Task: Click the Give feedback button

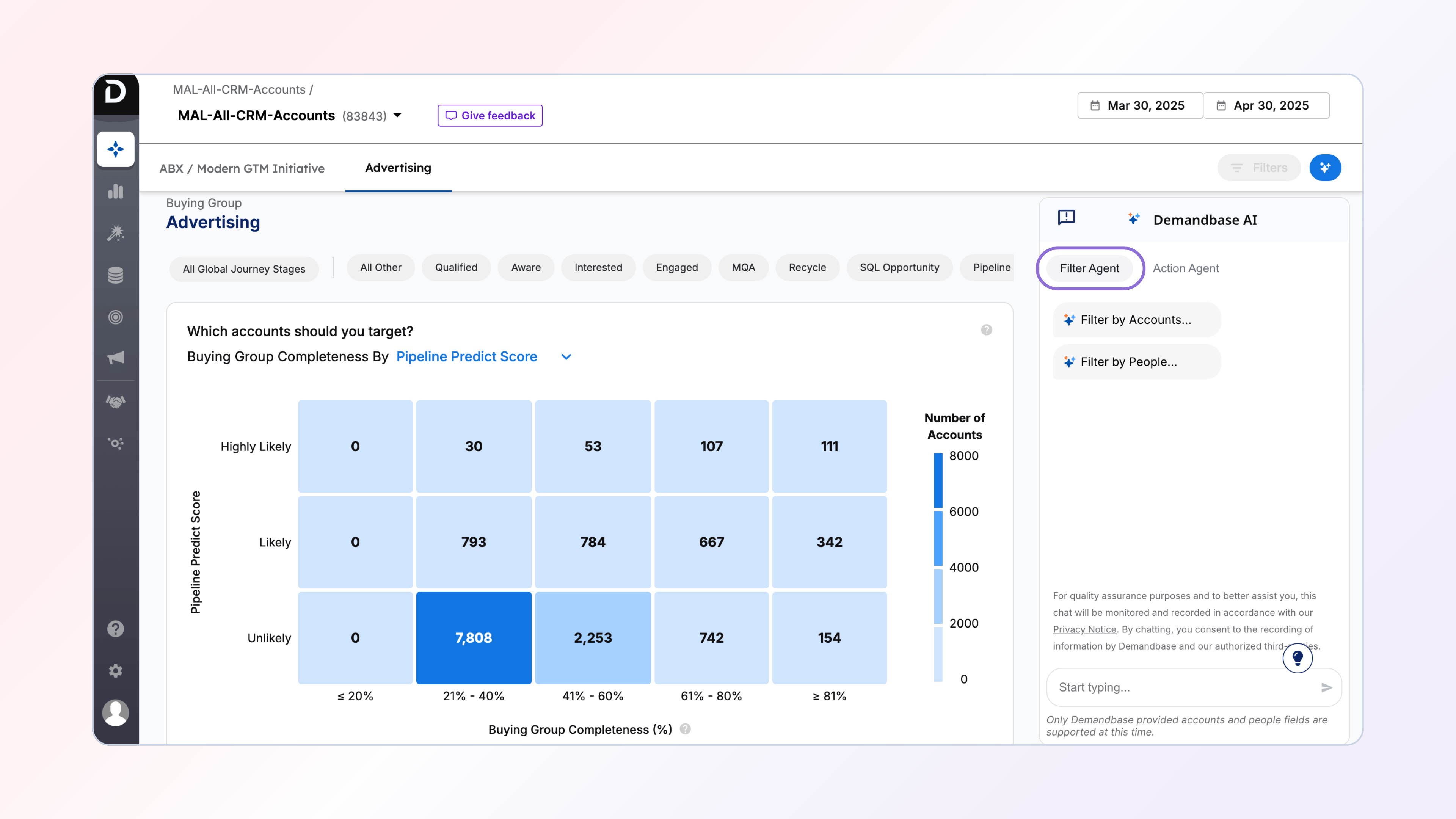Action: pos(490,115)
